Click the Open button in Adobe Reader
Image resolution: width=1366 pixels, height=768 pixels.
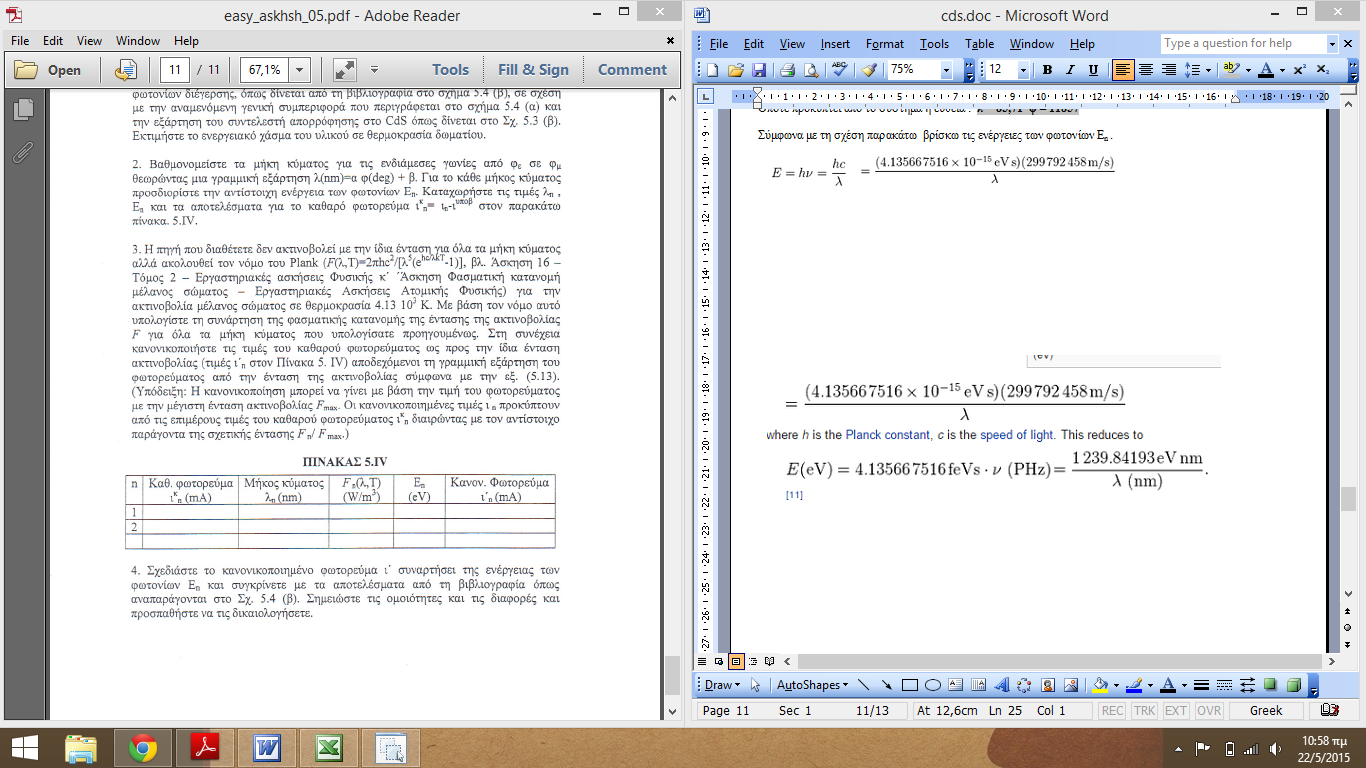pyautogui.click(x=47, y=70)
